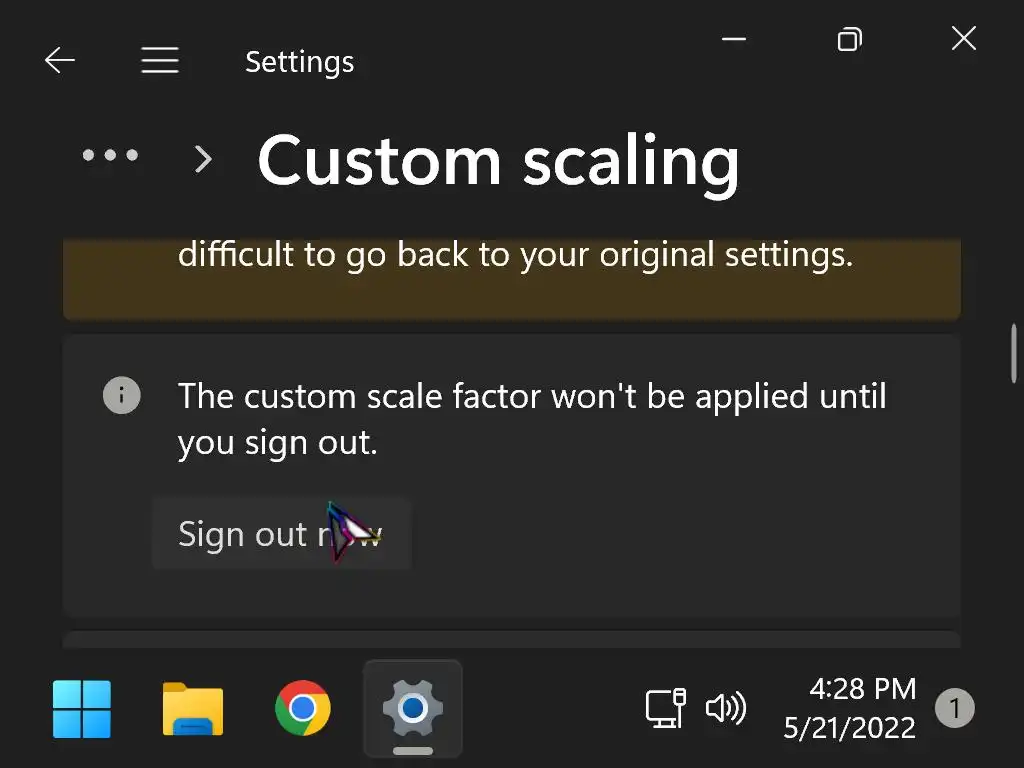
Task: Click the yellow warning banner text
Action: [515, 255]
